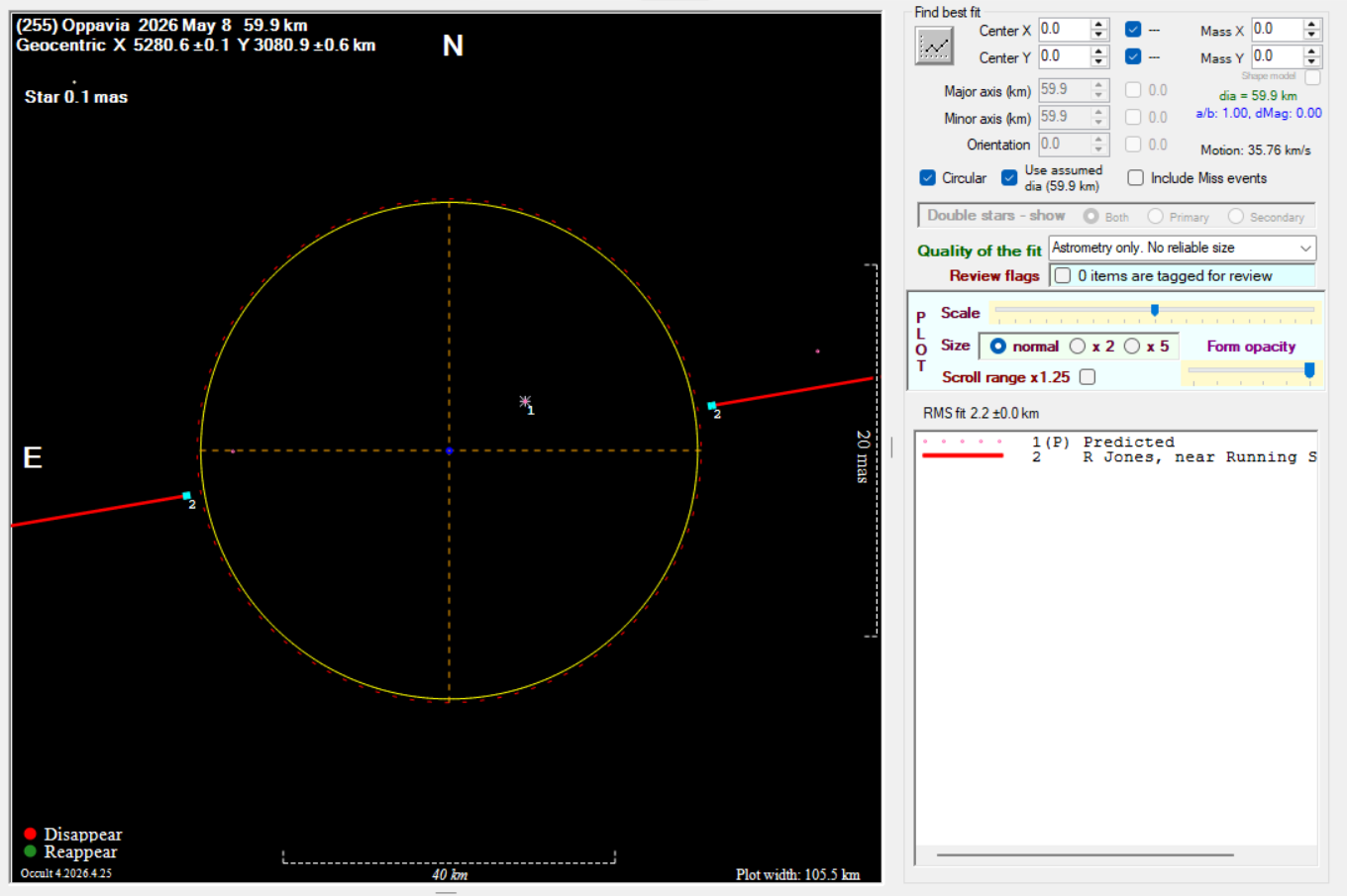Click the blue center point of the circle
Image resolution: width=1347 pixels, height=896 pixels.
click(450, 450)
